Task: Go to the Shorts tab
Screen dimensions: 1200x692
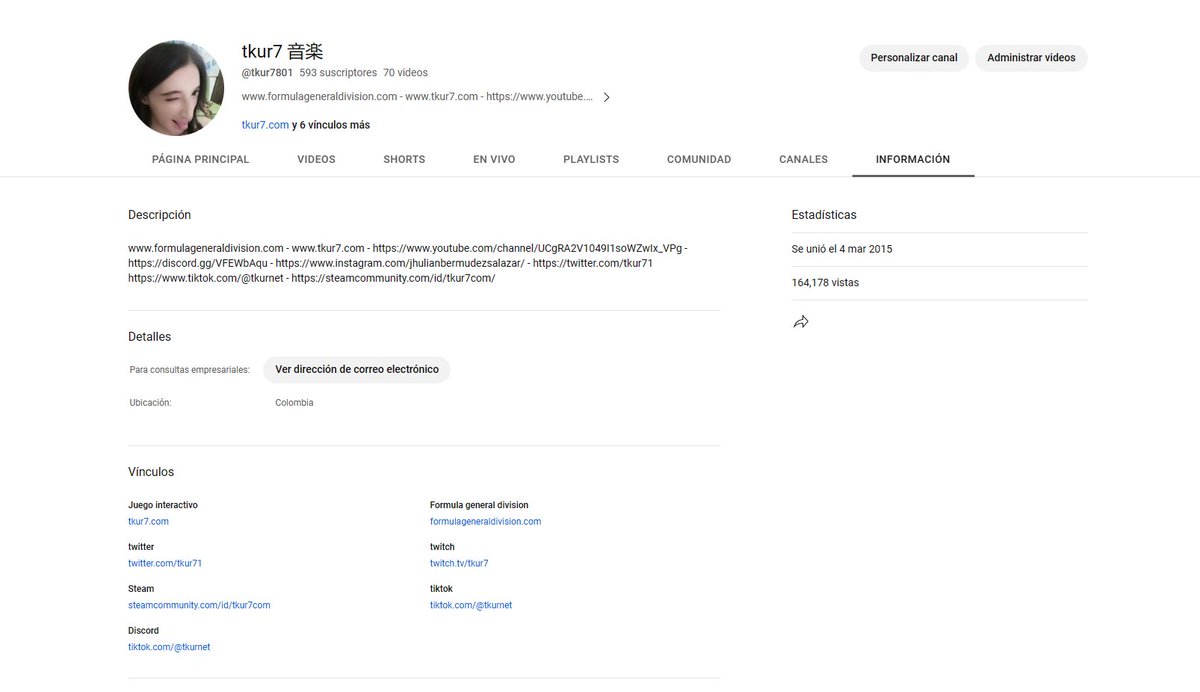Action: (x=404, y=159)
